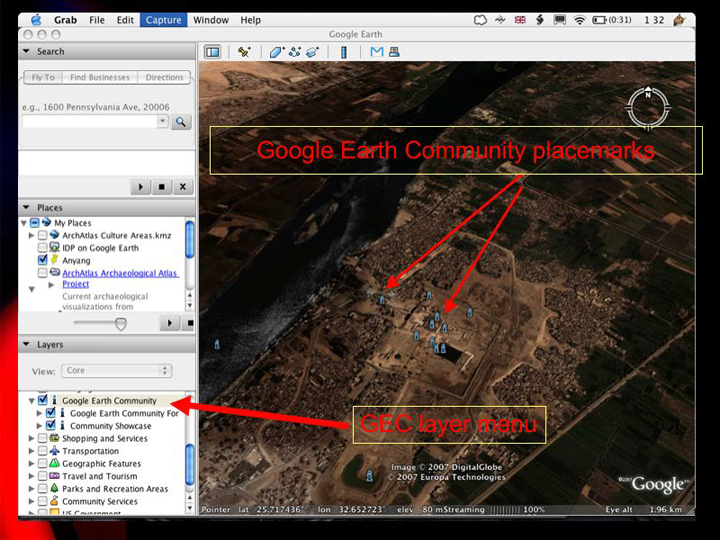
Task: Clear search results with the X button
Action: [x=183, y=187]
